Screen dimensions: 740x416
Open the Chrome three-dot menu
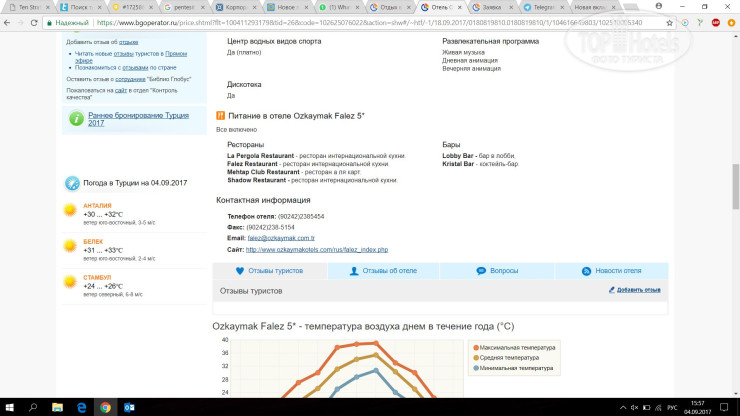click(x=730, y=21)
